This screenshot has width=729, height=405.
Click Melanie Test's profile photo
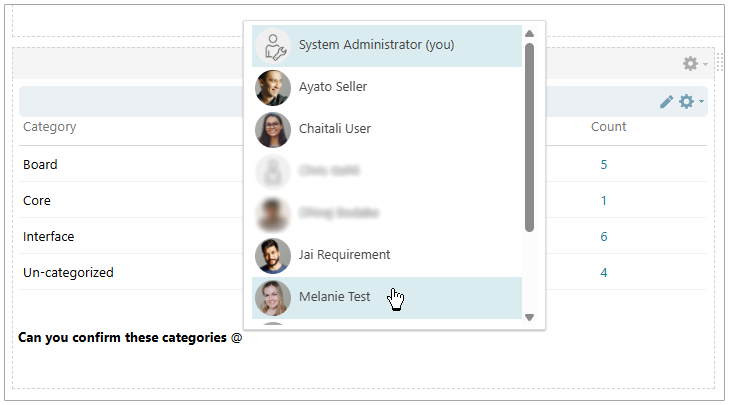[x=273, y=297]
